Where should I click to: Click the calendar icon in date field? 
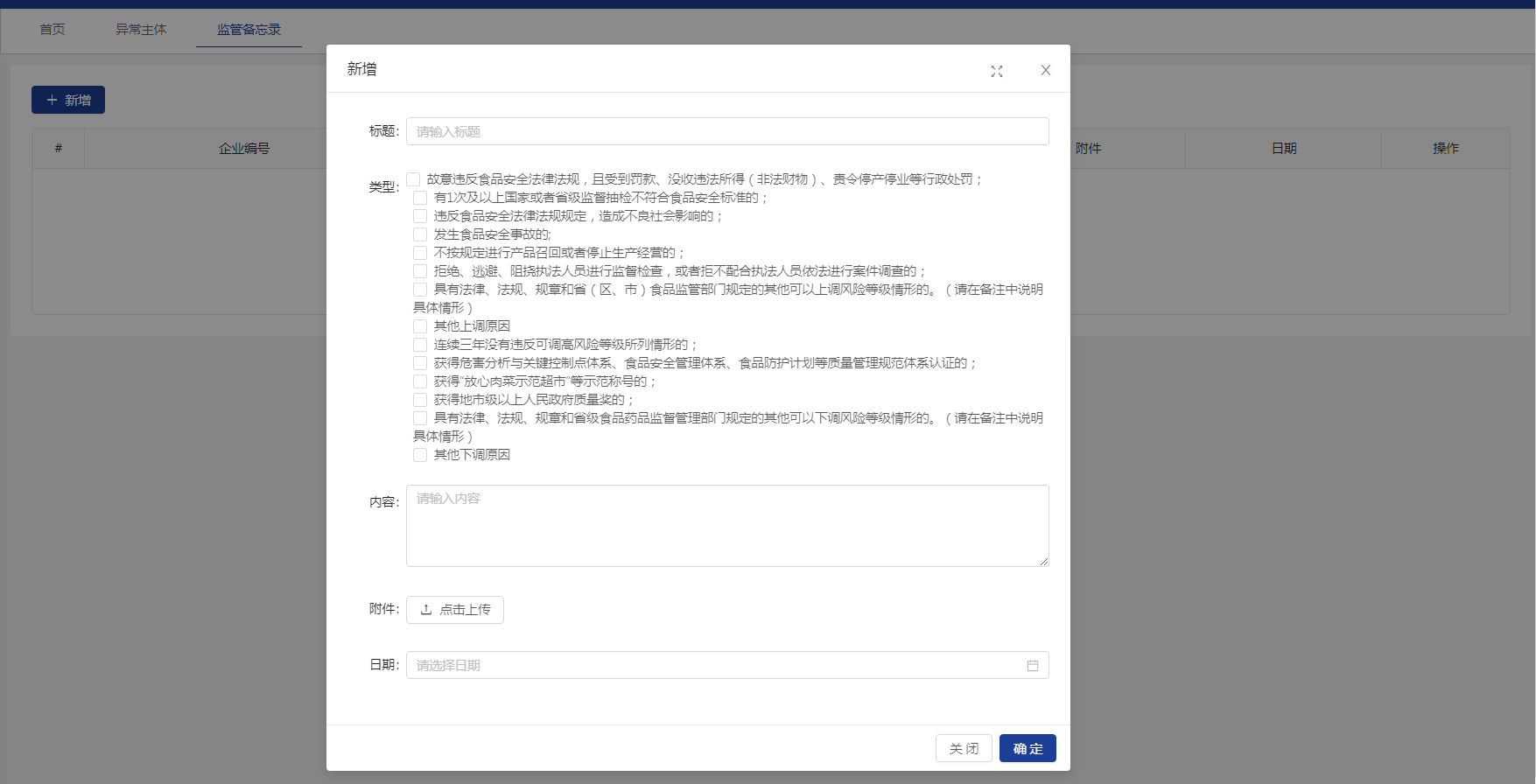(x=1032, y=665)
